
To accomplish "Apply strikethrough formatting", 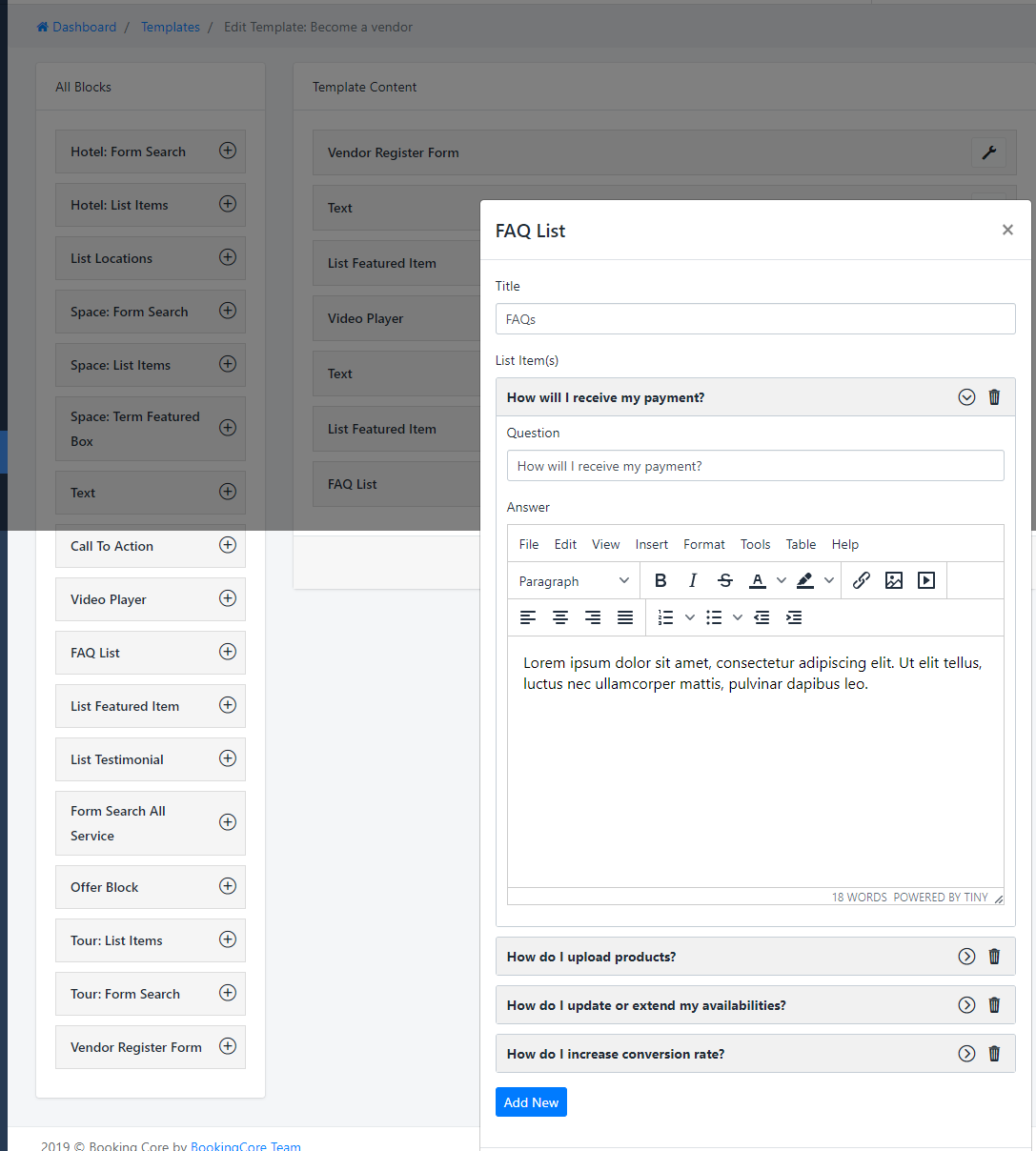I will pos(725,580).
